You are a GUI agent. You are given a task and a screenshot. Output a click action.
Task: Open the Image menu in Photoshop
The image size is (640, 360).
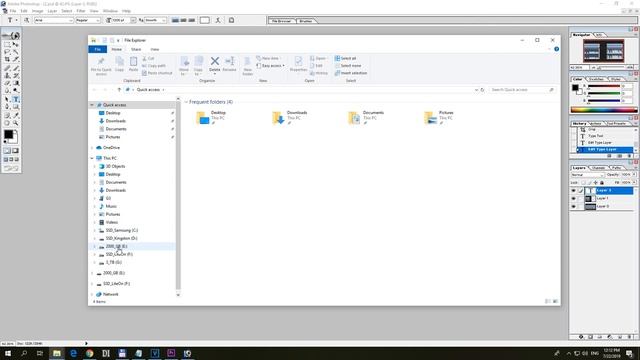(37, 11)
